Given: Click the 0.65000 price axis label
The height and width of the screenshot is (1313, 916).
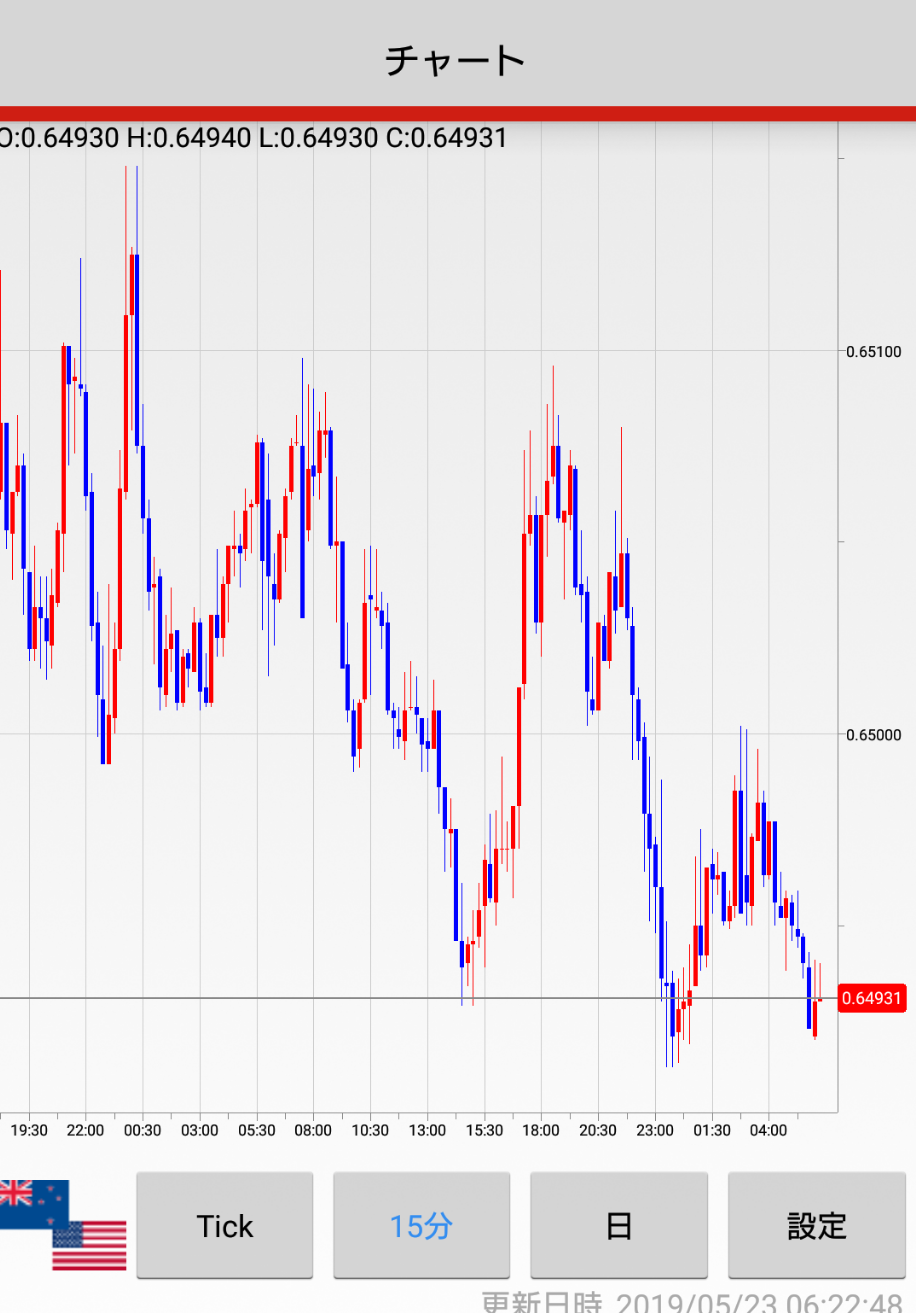Looking at the screenshot, I should point(873,735).
